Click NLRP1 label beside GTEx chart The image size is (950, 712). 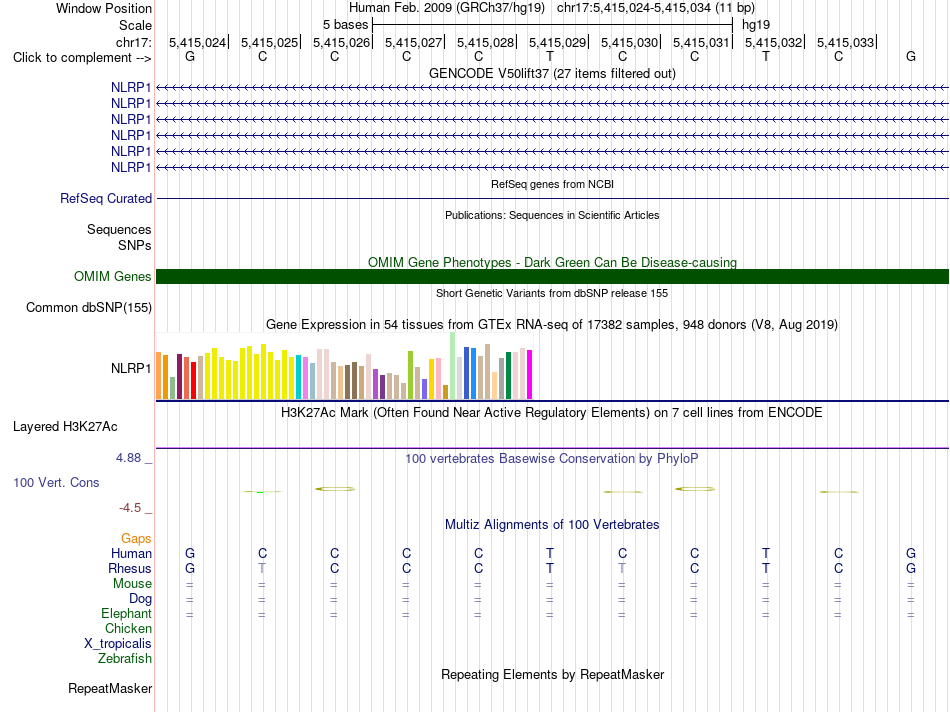(x=131, y=368)
